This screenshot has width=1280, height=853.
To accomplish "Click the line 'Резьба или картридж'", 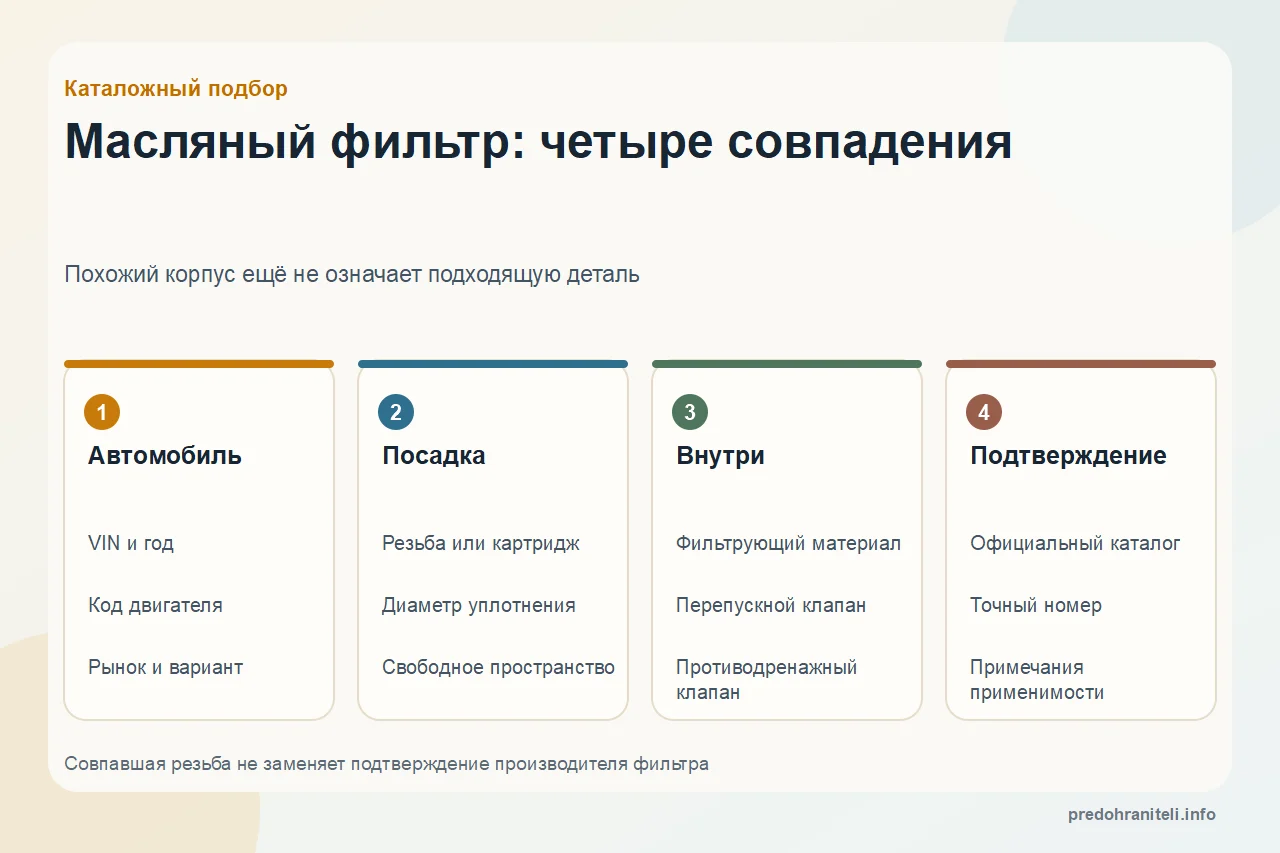I will (481, 544).
